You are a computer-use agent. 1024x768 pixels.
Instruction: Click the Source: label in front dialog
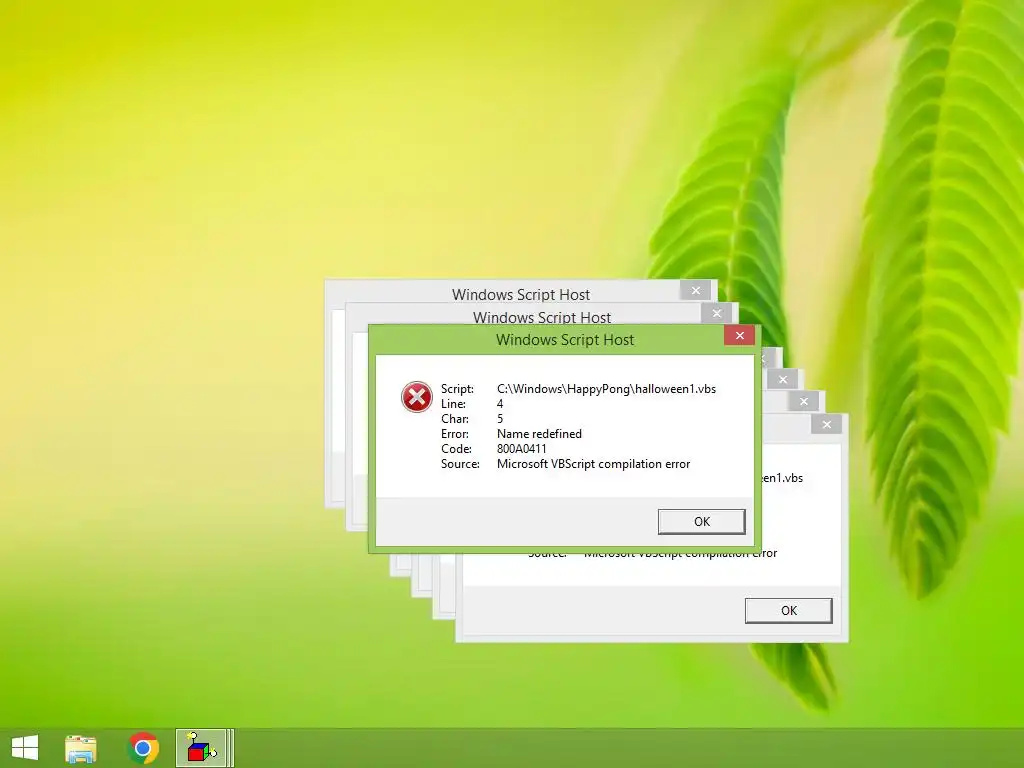pyautogui.click(x=460, y=464)
